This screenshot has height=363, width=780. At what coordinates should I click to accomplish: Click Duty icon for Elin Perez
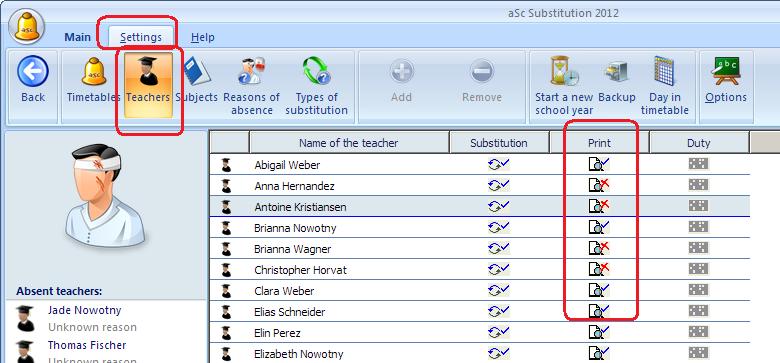698,332
